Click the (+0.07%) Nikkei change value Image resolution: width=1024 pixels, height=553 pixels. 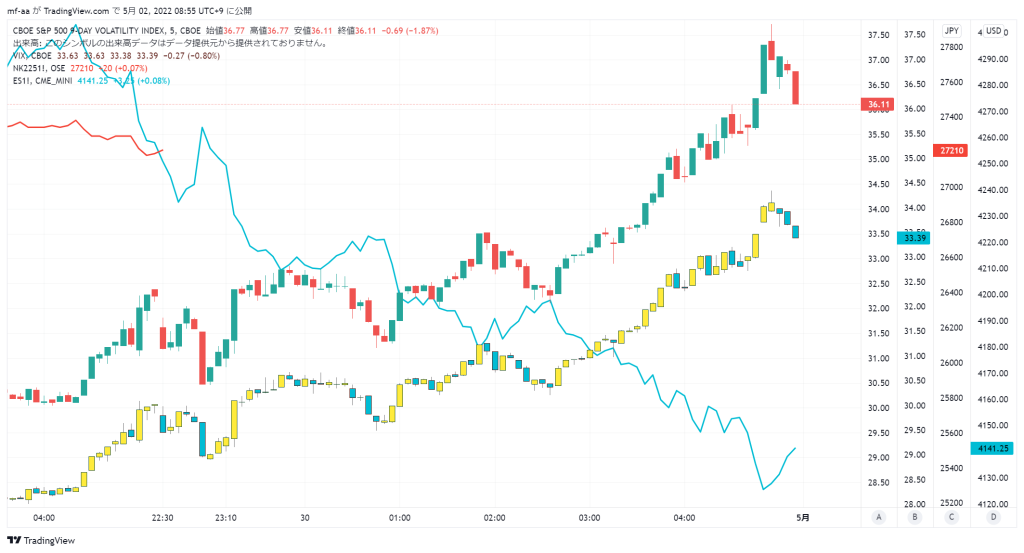131,68
